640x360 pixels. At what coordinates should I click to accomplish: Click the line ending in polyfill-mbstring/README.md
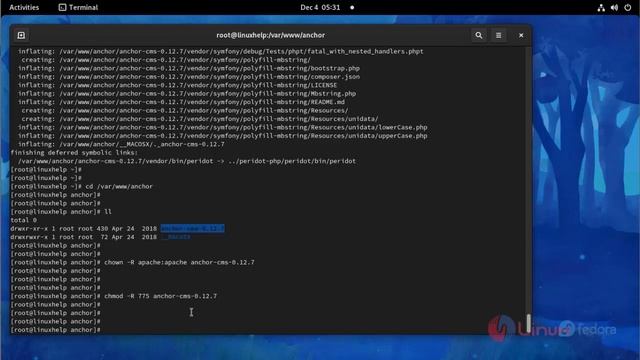(181, 102)
